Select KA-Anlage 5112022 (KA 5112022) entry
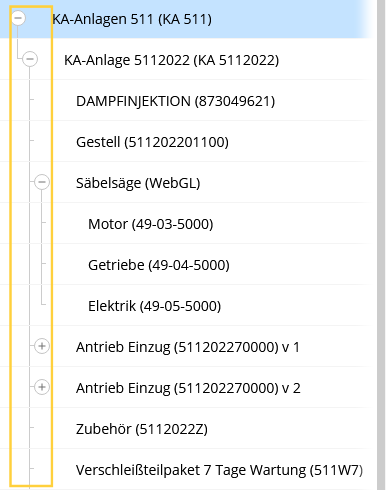This screenshot has width=386, height=490. tap(171, 60)
